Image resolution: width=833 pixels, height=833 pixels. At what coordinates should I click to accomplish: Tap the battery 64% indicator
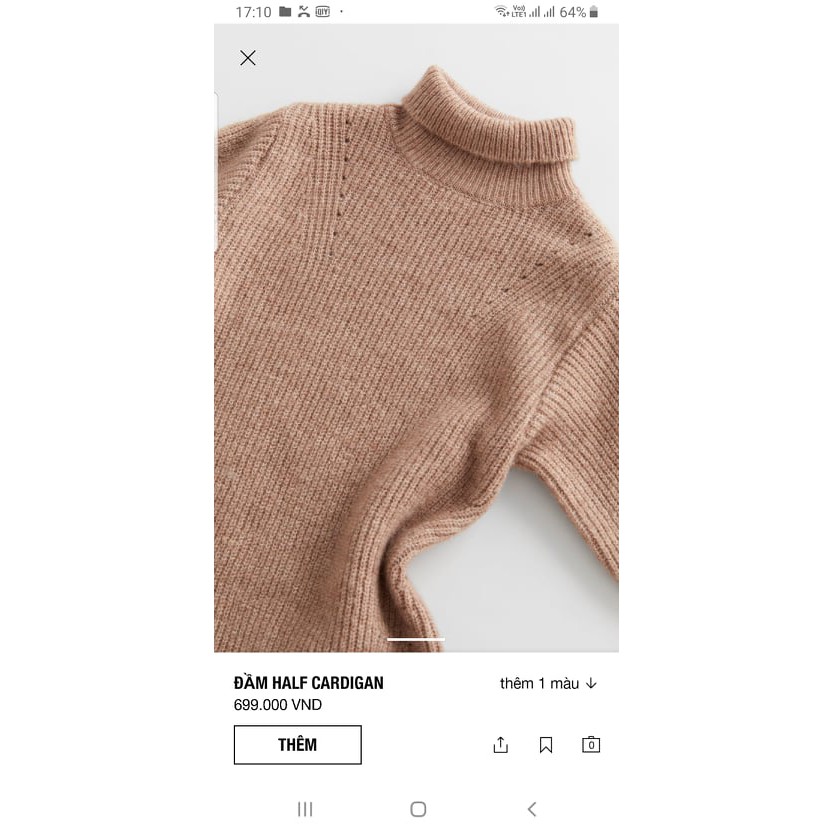coord(579,12)
